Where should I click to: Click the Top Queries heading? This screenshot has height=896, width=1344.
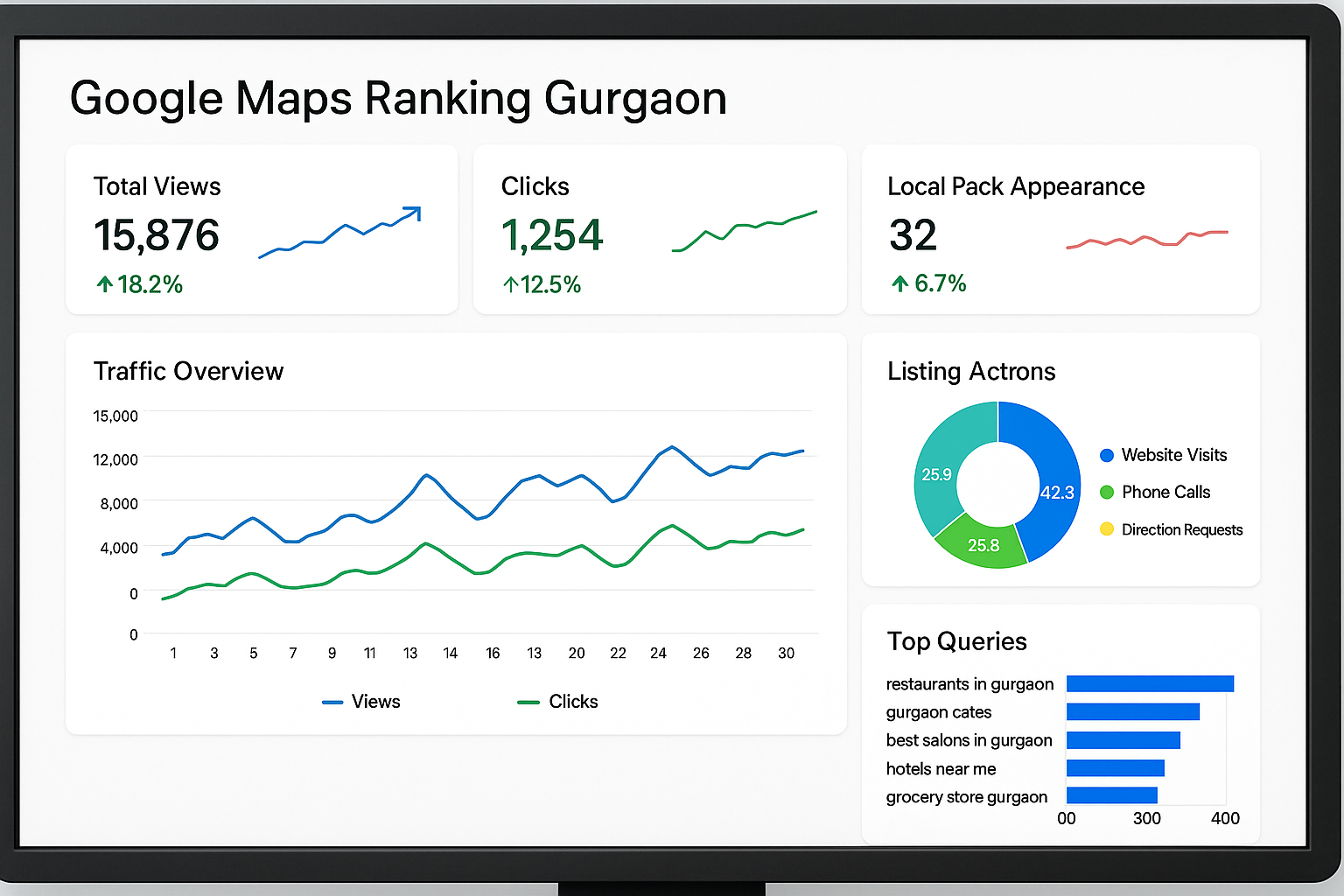[x=957, y=641]
